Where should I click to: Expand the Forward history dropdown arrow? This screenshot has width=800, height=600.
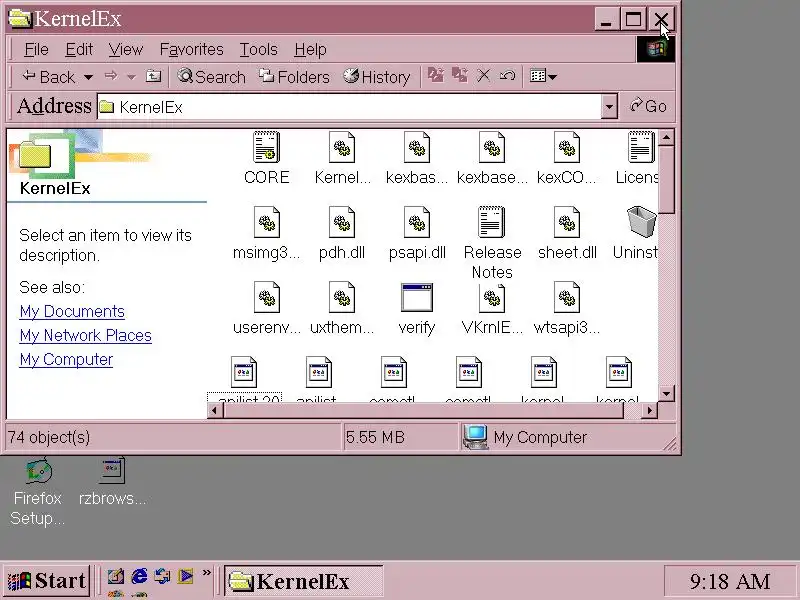pyautogui.click(x=132, y=78)
